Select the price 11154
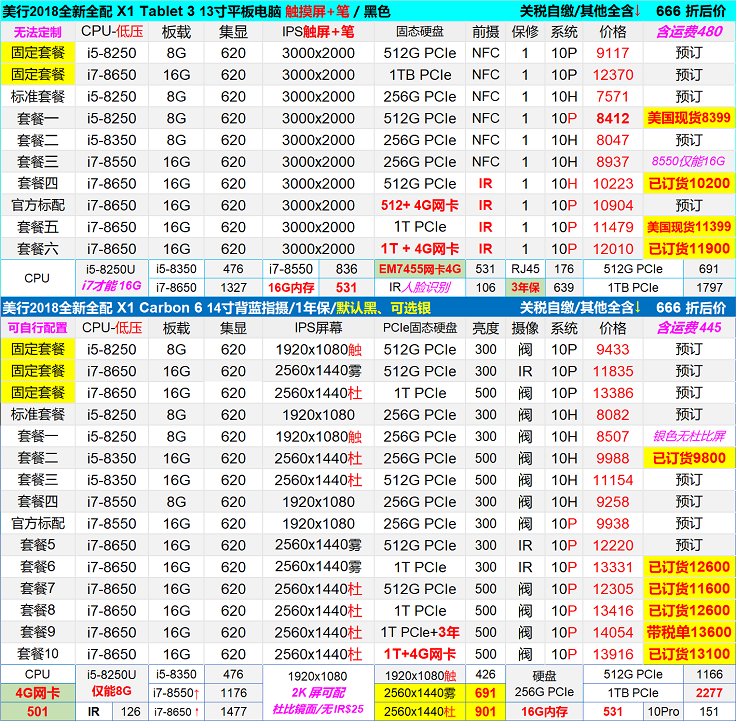This screenshot has height=721, width=736. (613, 480)
